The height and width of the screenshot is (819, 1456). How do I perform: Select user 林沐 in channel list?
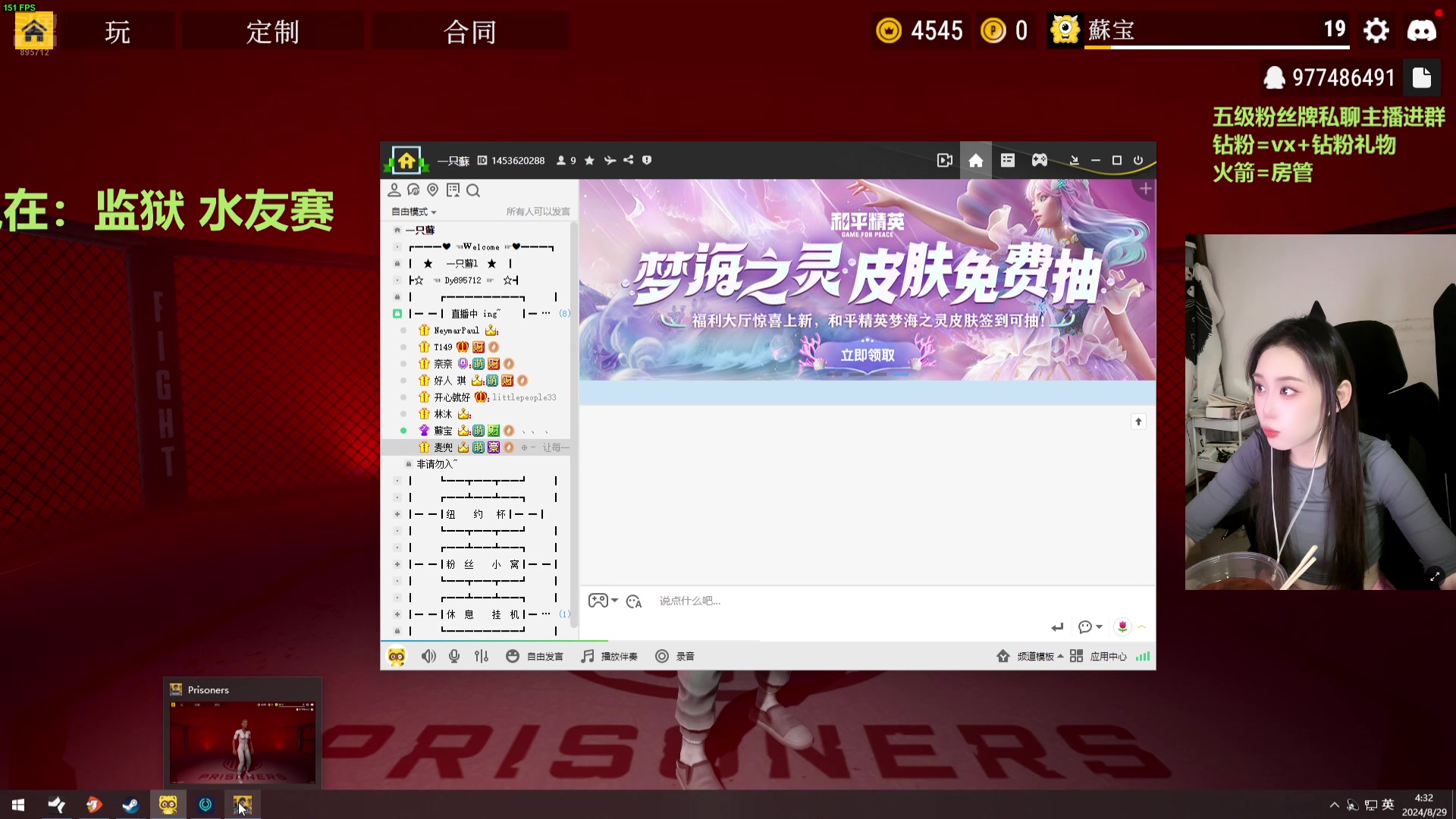(443, 413)
